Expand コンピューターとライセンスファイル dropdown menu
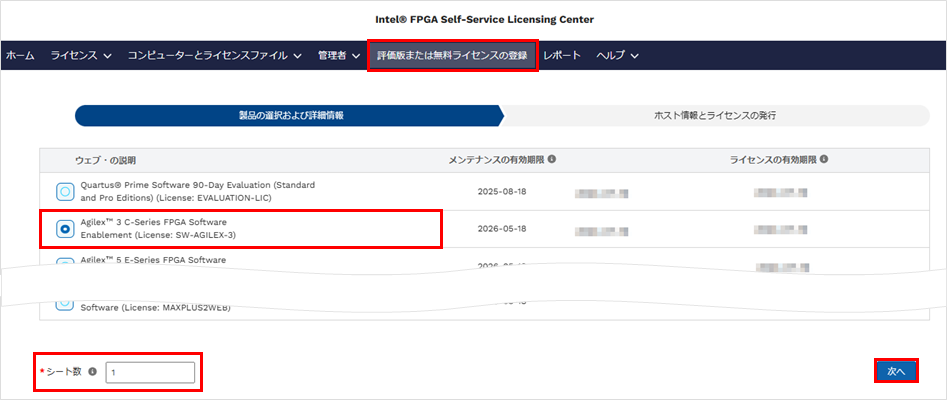 coord(214,56)
